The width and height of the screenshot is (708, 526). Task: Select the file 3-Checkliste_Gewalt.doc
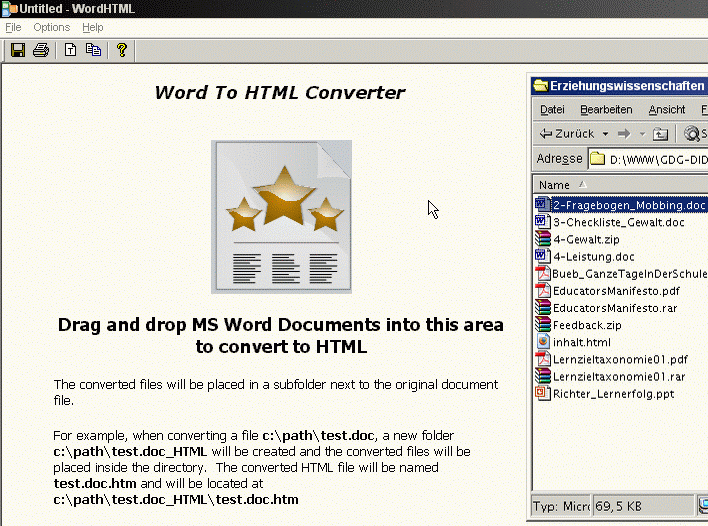point(618,222)
